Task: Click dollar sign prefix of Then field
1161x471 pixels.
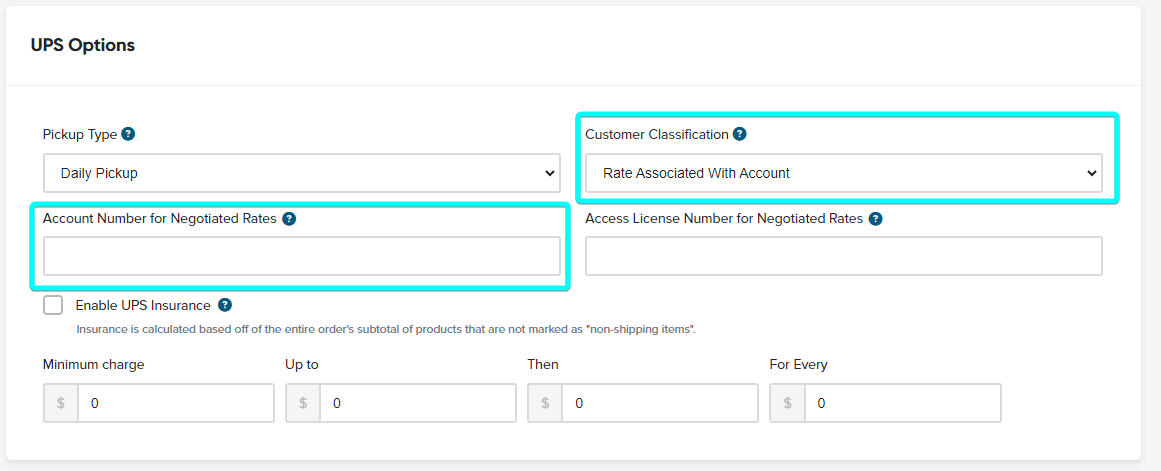Action: pyautogui.click(x=545, y=403)
